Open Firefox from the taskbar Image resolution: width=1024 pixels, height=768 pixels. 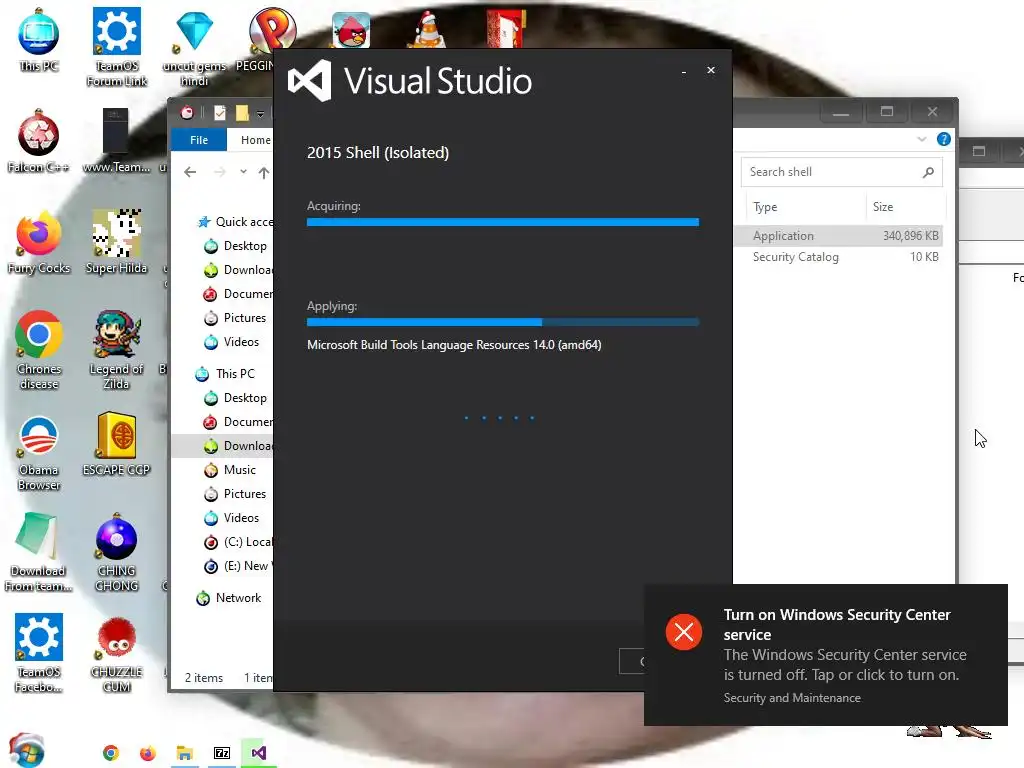(x=148, y=753)
